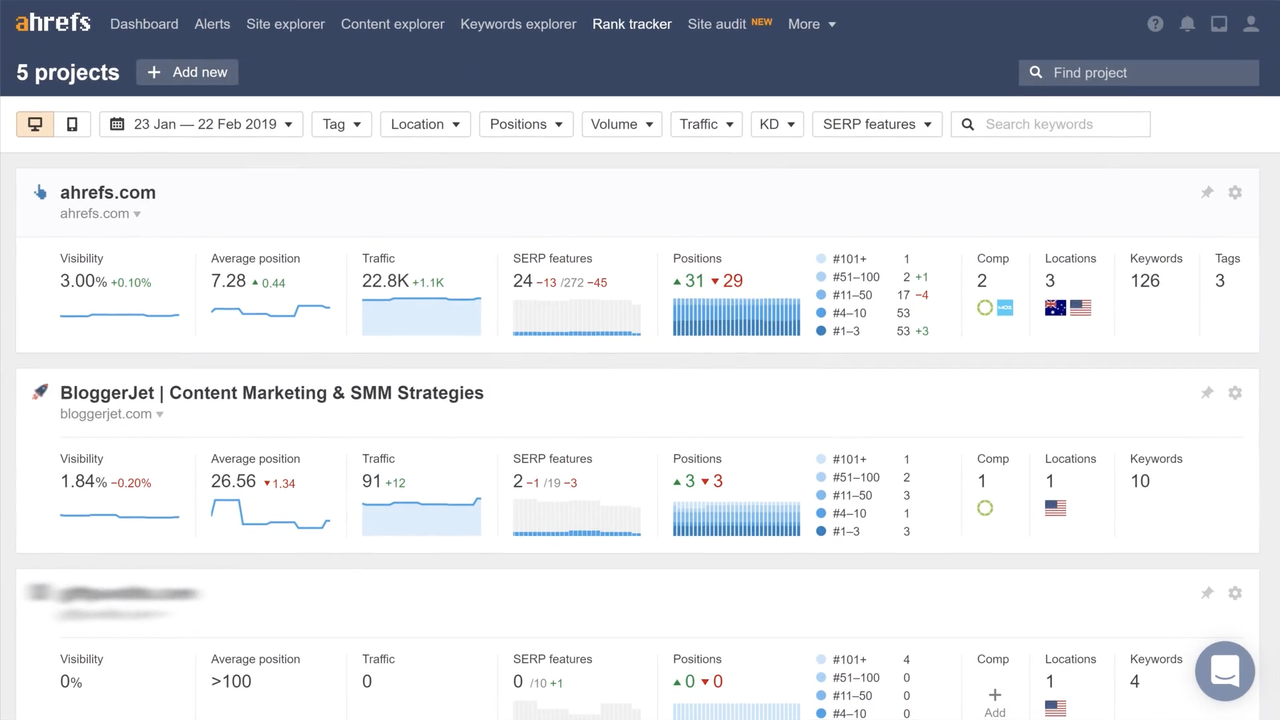Click the ahrefs.com Traffic trend chart
The image size is (1280, 720).
(421, 316)
